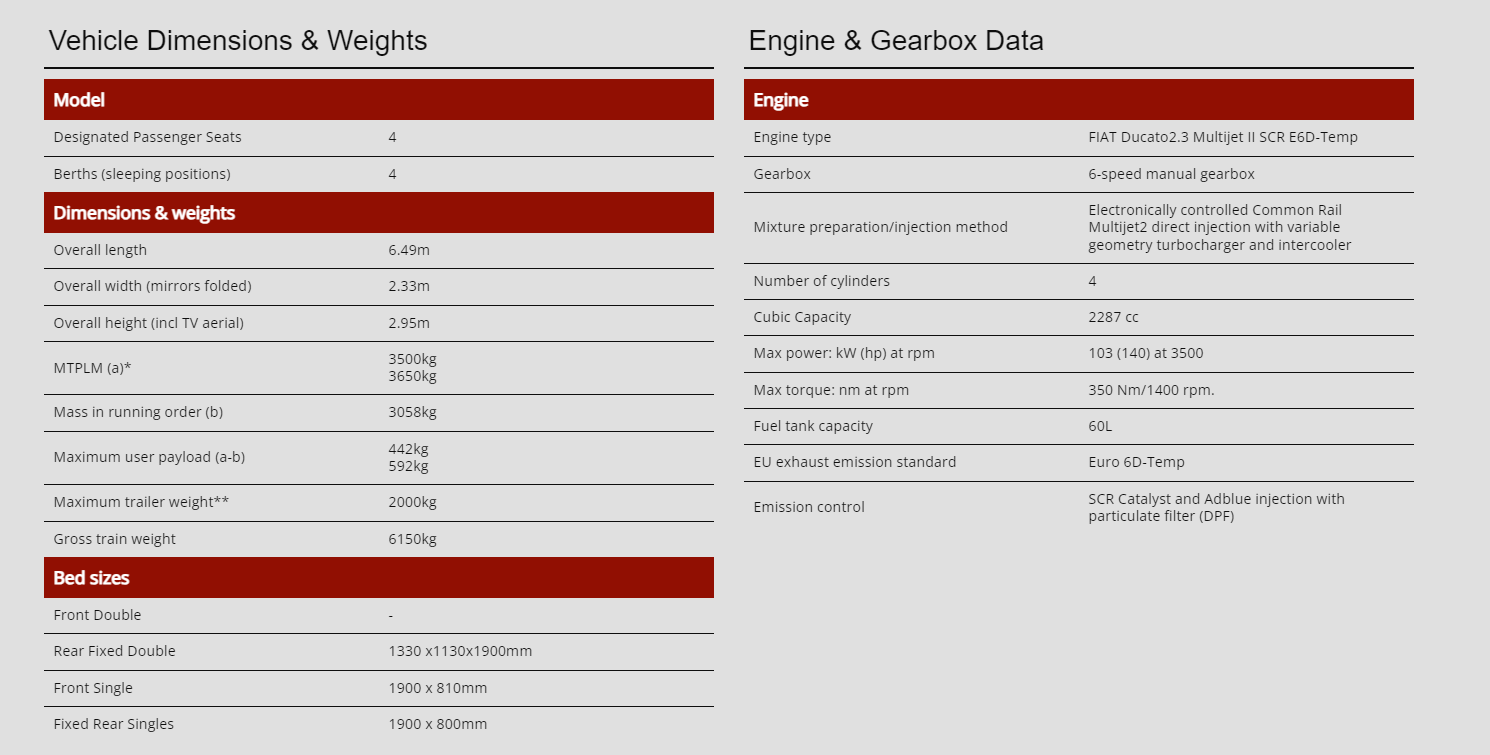Click the '3650kg' MTPLM value

412,376
